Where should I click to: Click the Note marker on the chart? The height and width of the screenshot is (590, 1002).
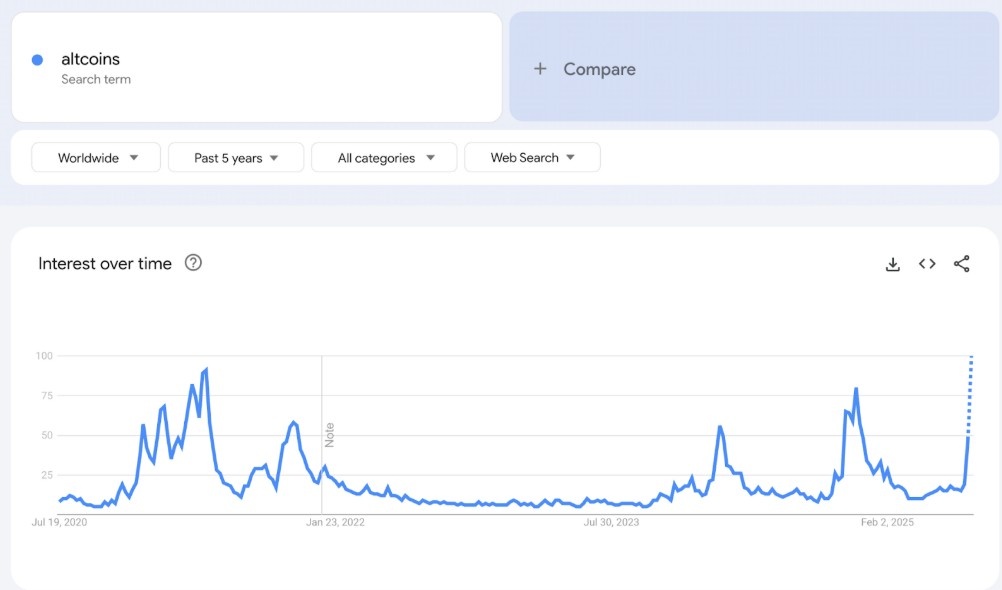click(329, 434)
